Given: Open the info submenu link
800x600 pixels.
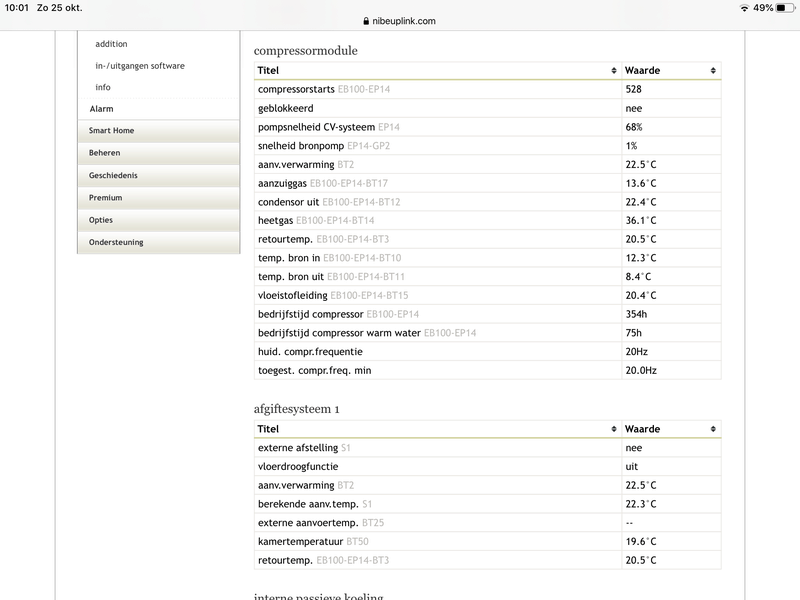Looking at the screenshot, I should pos(103,88).
